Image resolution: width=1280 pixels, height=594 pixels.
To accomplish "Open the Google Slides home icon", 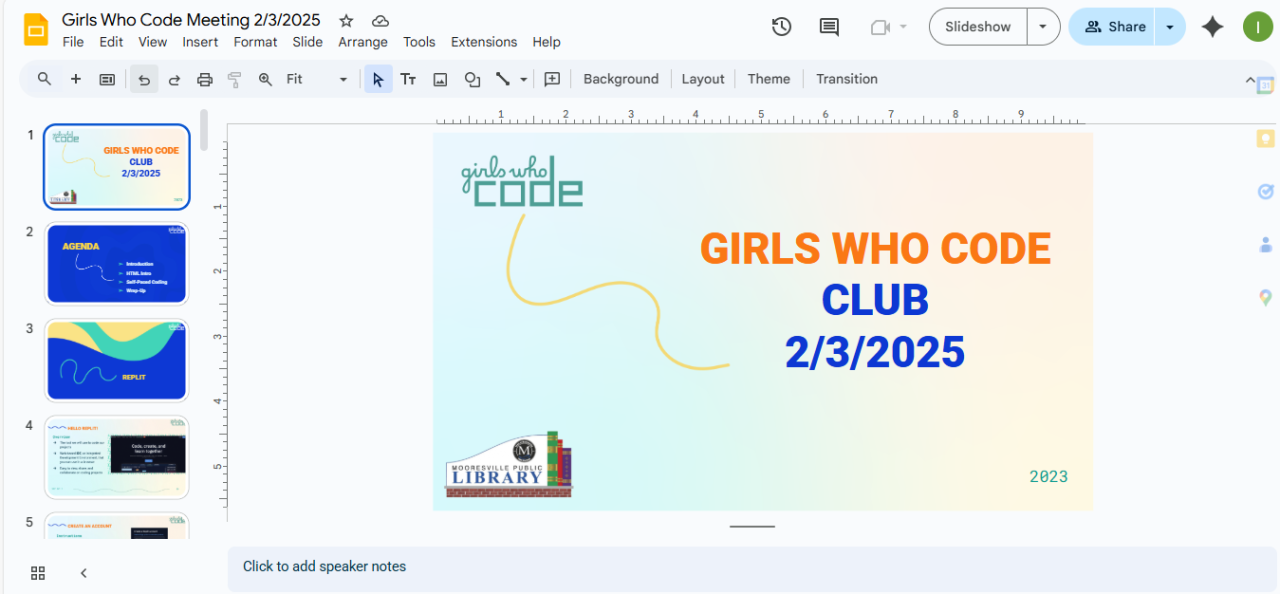I will point(37,30).
